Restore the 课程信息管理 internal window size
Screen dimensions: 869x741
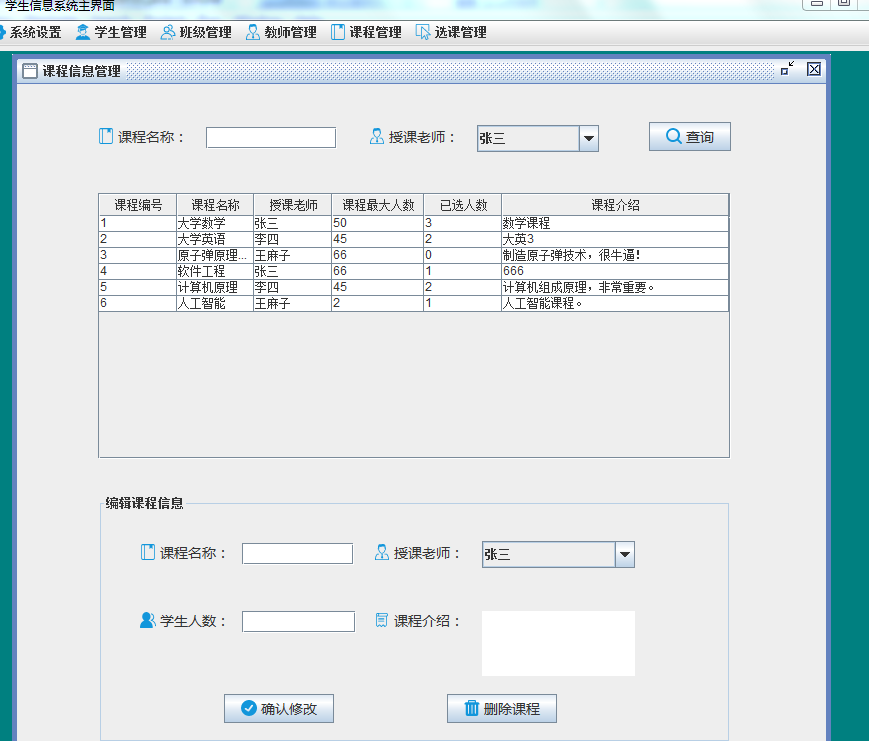(x=788, y=69)
